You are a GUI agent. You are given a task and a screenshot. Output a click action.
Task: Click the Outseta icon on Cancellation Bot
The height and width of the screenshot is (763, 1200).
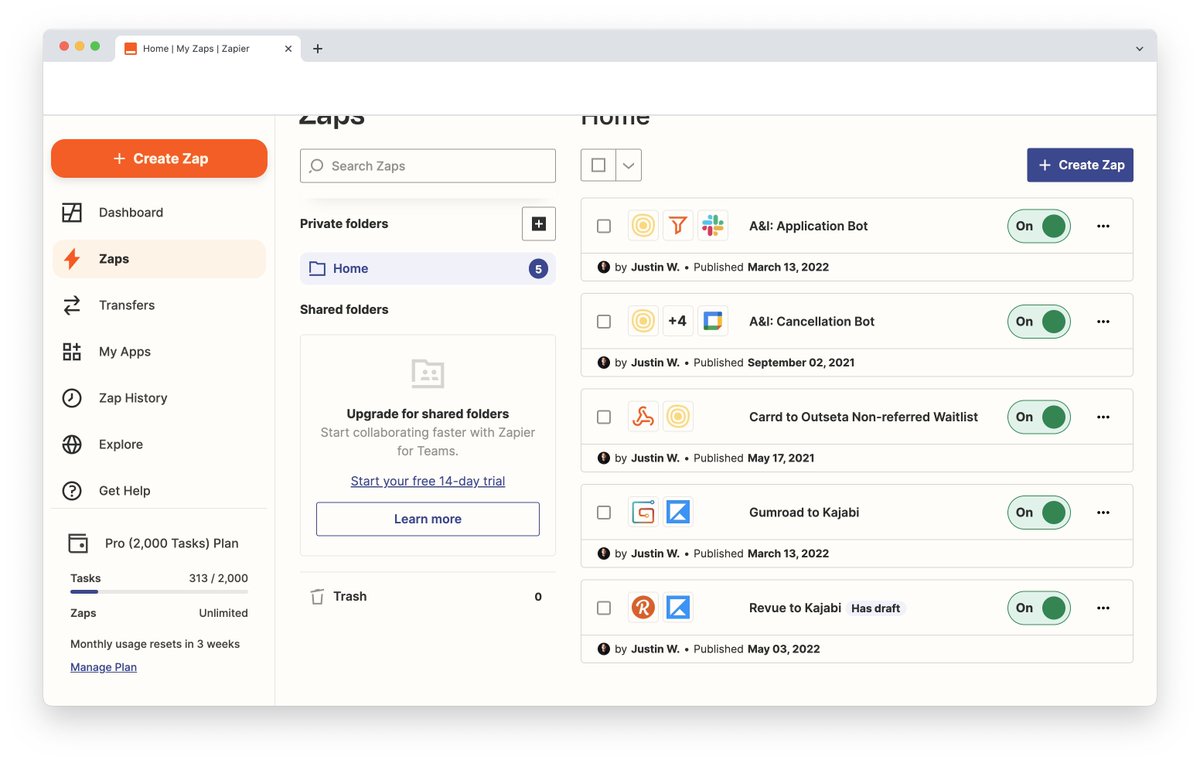click(x=644, y=322)
